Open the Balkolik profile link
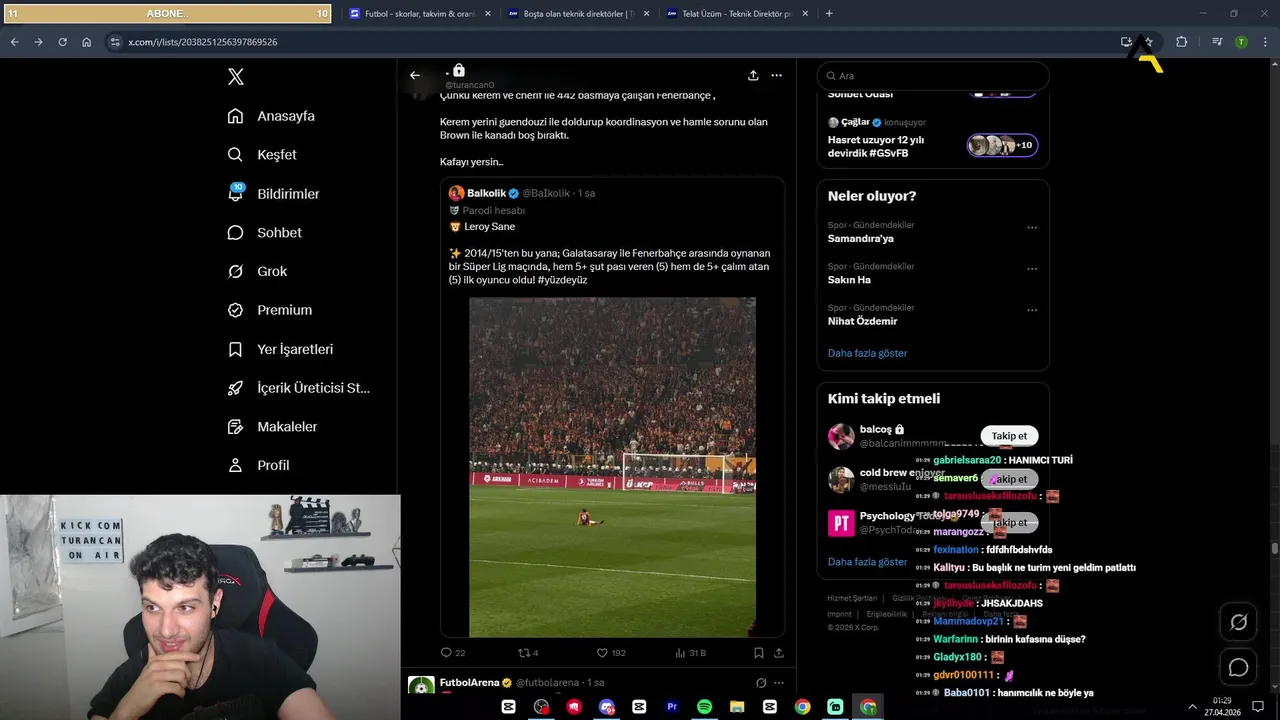Viewport: 1280px width, 720px height. [x=486, y=193]
